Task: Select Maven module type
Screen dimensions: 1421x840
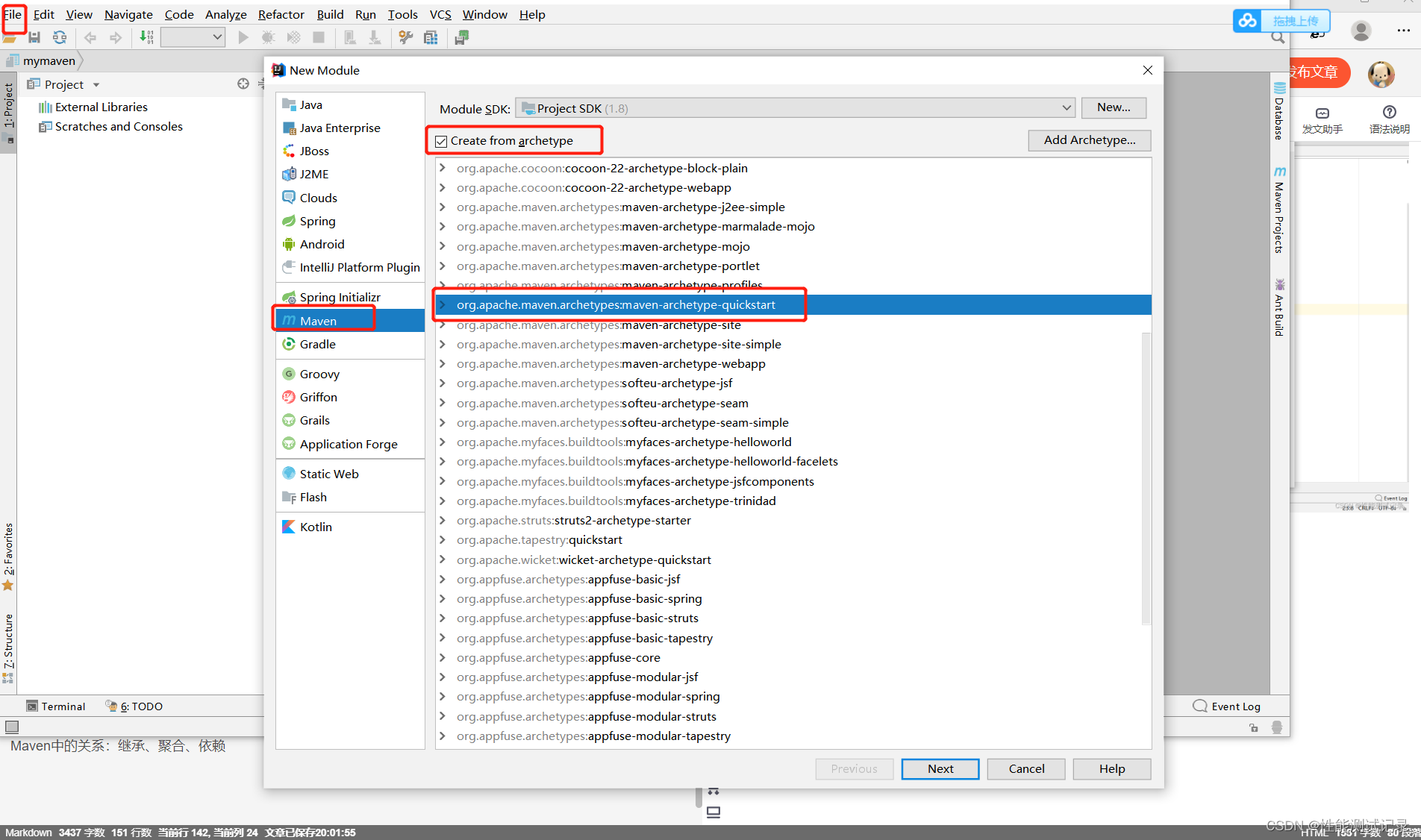Action: click(x=350, y=321)
